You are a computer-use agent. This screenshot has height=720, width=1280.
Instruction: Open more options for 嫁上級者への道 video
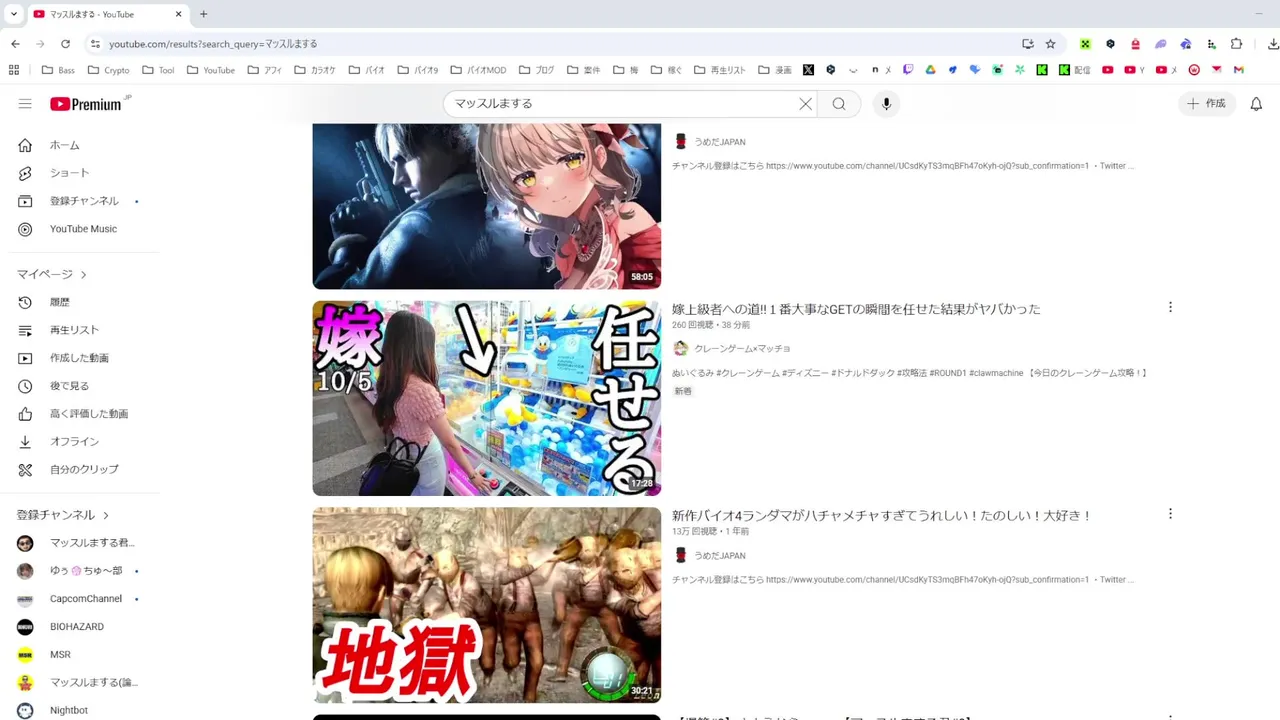tap(1170, 308)
